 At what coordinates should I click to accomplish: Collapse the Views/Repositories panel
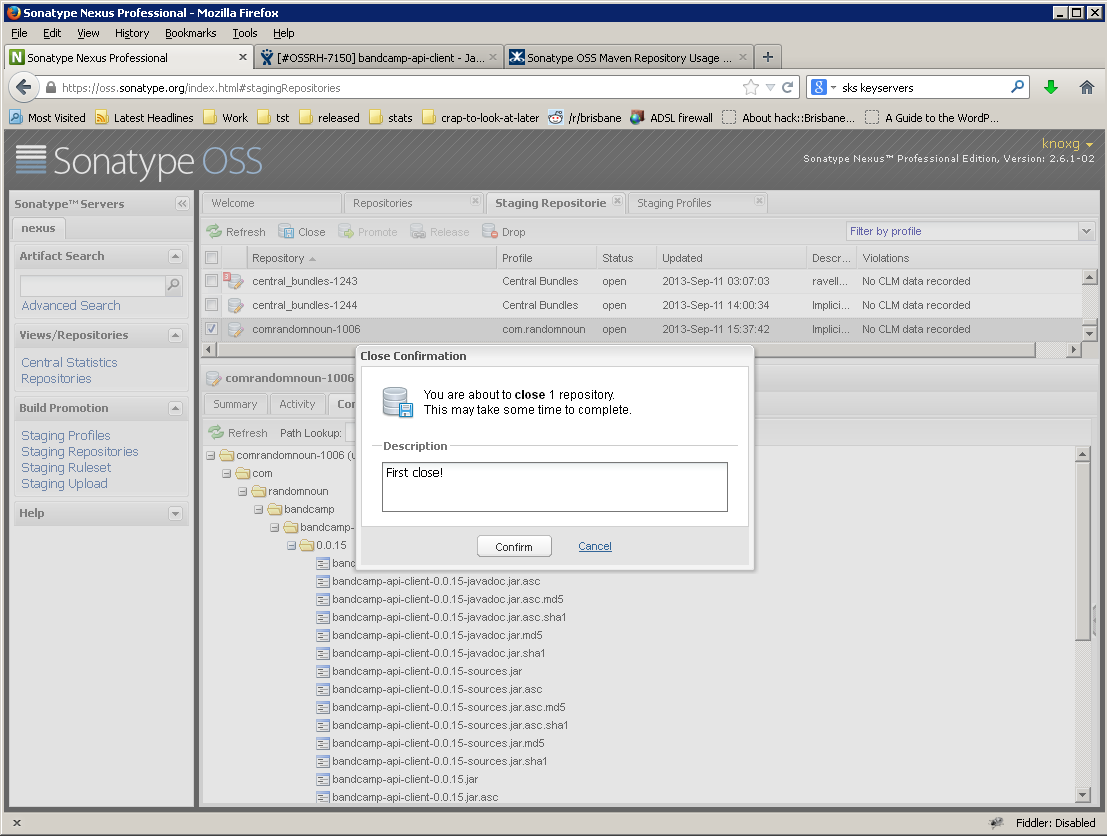pyautogui.click(x=176, y=335)
